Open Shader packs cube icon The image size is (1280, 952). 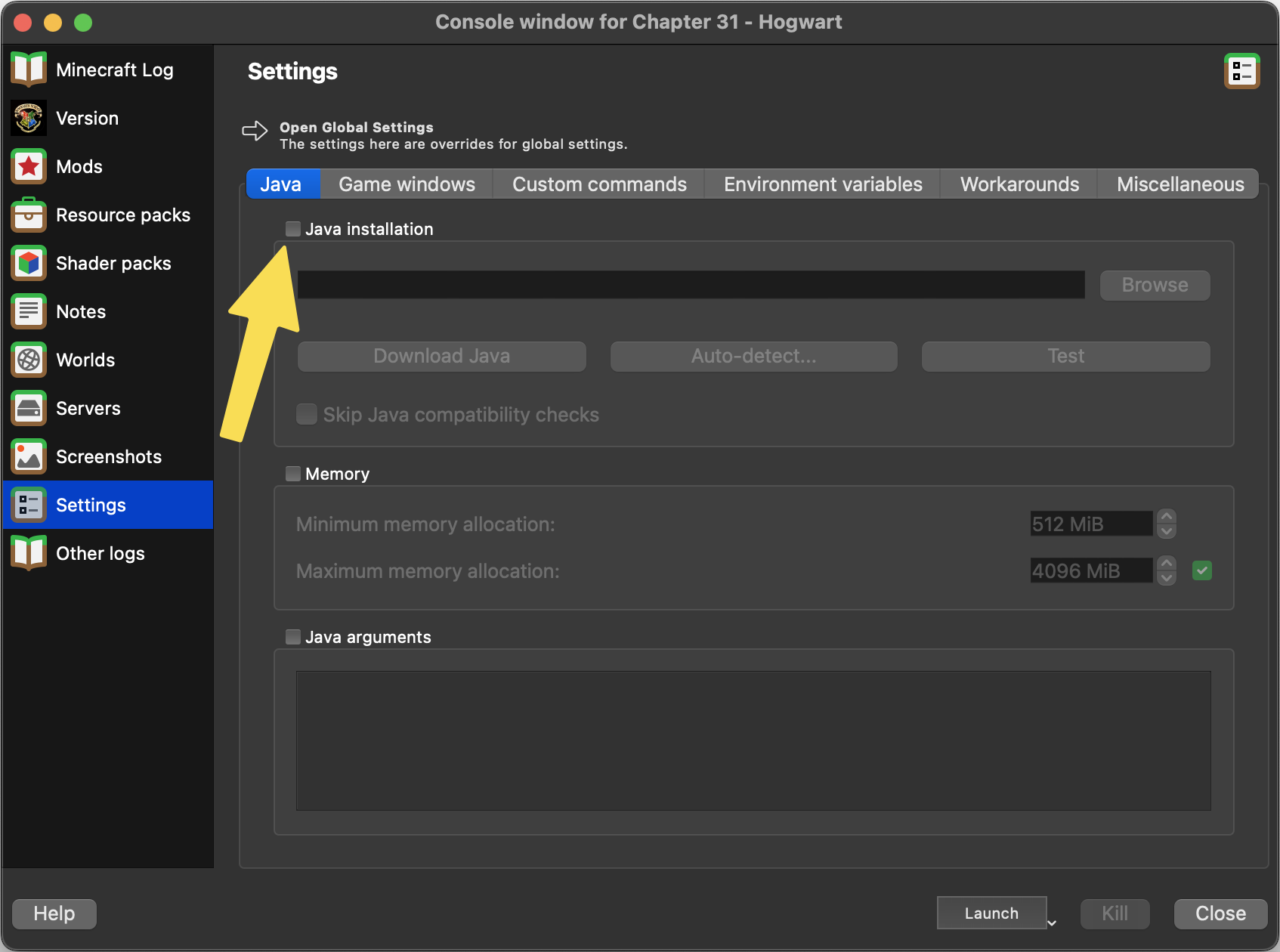(29, 263)
